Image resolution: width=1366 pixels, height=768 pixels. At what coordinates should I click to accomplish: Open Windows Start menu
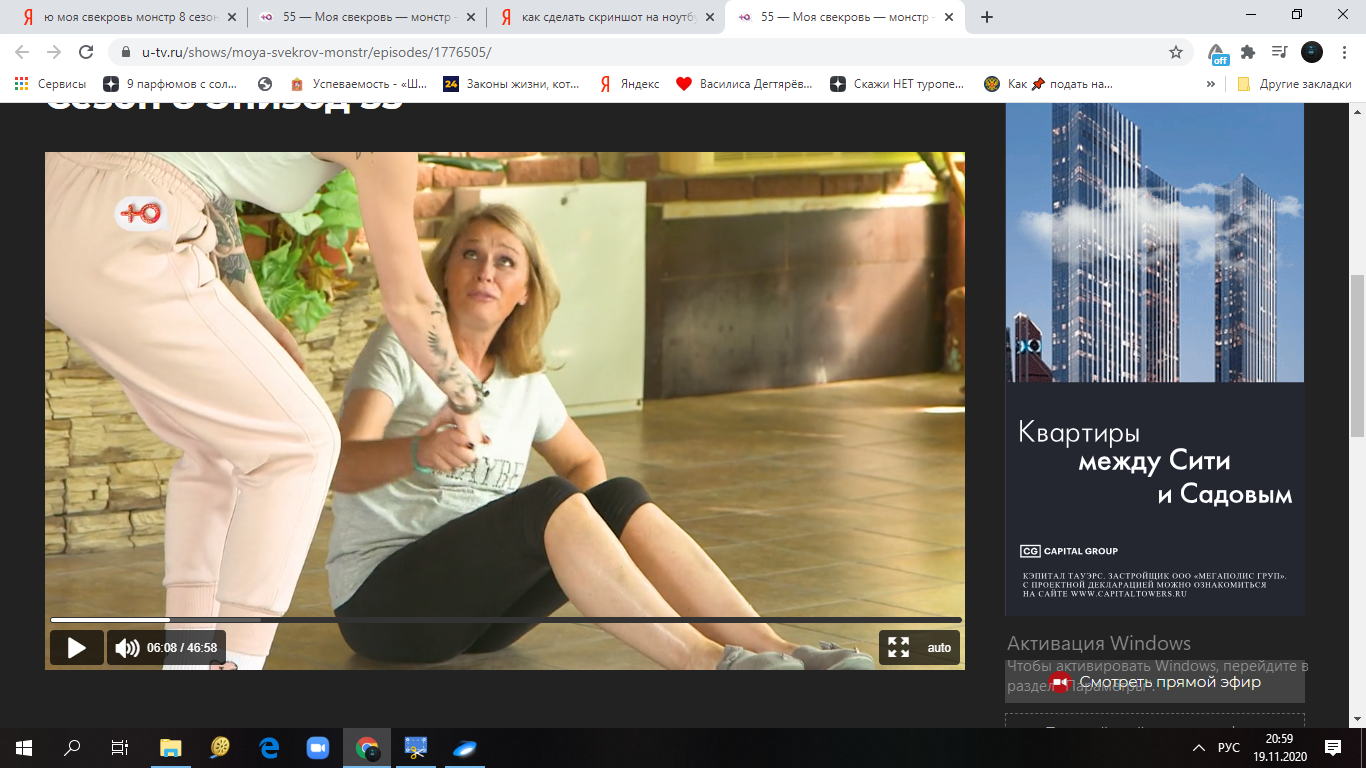(24, 747)
